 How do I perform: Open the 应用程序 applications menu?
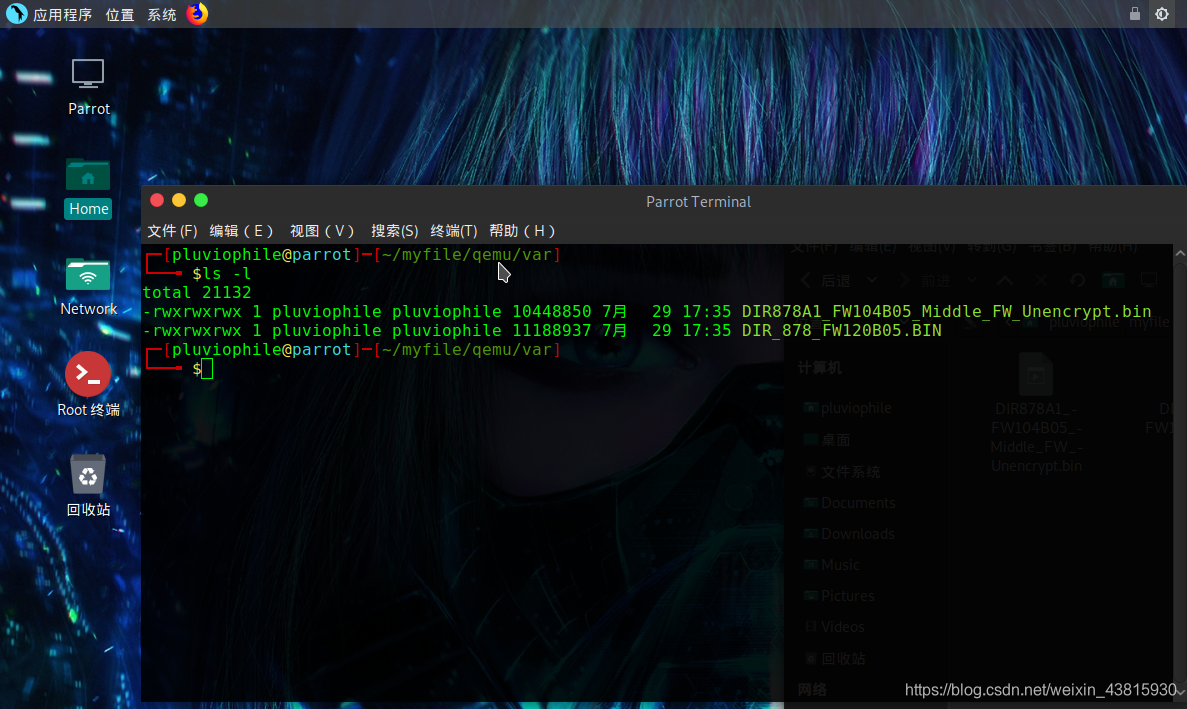tap(63, 14)
